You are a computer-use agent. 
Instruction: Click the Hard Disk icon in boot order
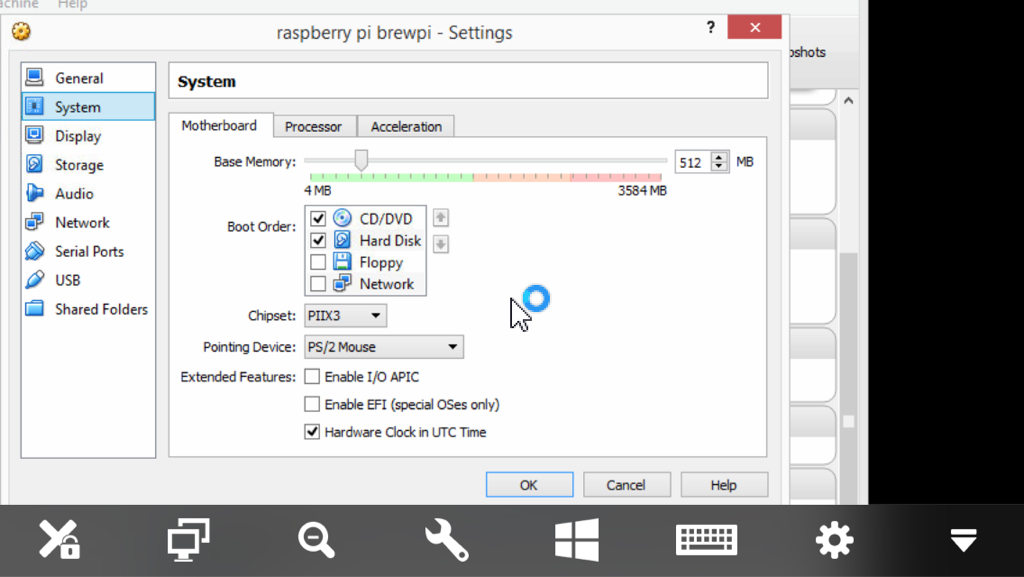pos(342,240)
